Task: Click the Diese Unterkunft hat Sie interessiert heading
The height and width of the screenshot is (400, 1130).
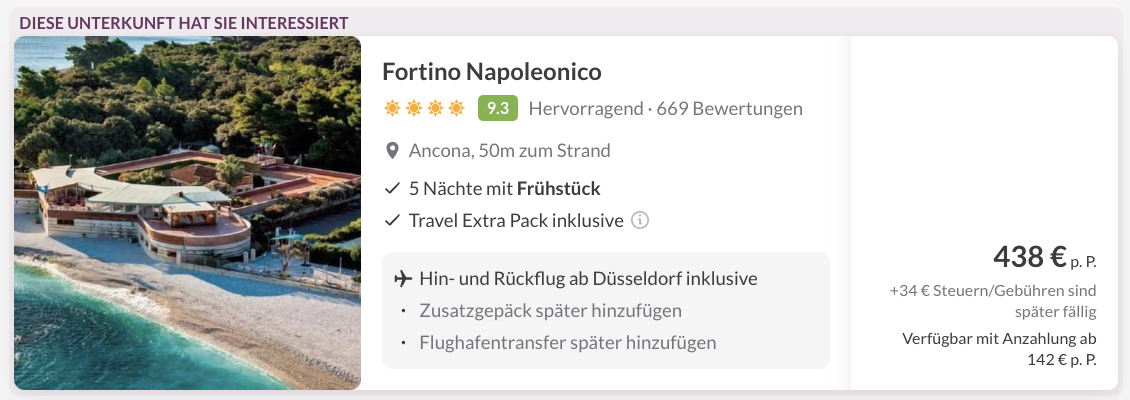Action: (184, 22)
